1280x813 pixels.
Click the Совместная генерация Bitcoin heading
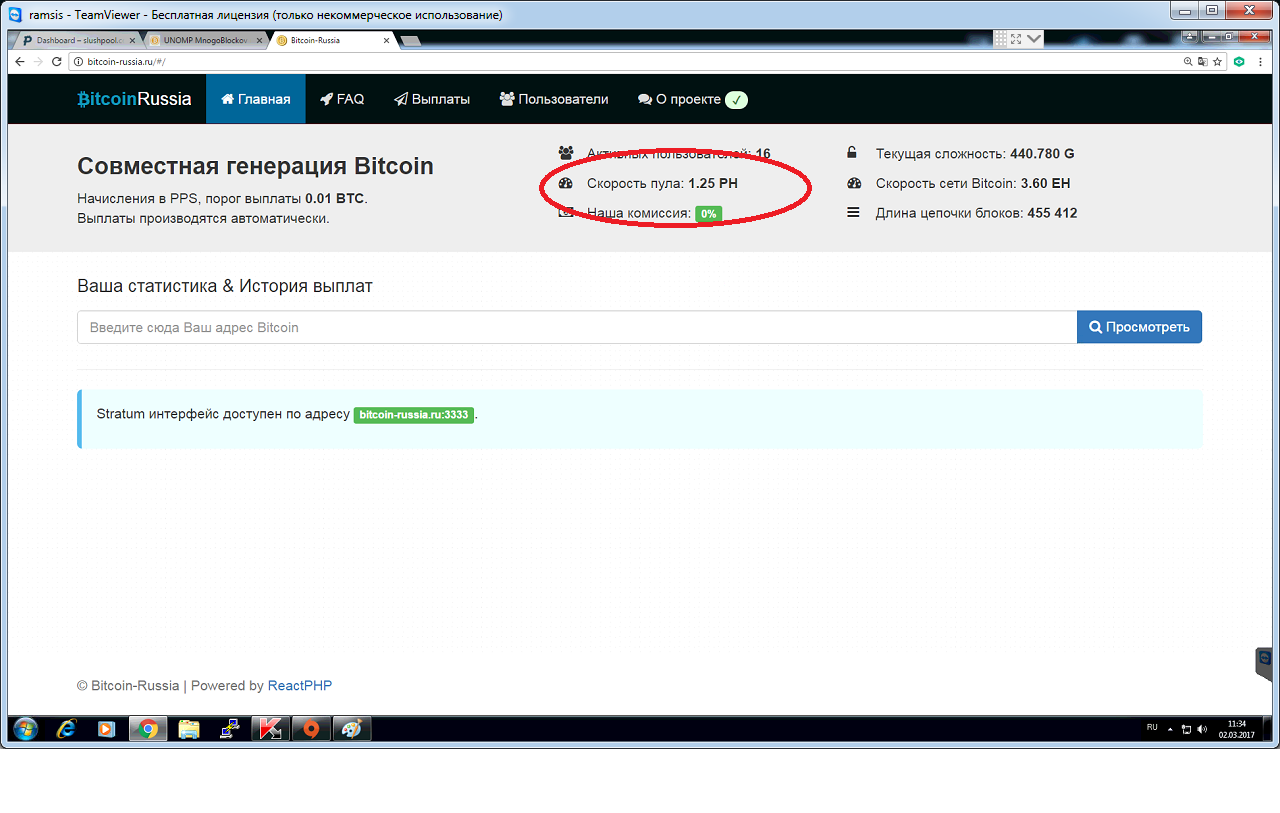tap(255, 166)
